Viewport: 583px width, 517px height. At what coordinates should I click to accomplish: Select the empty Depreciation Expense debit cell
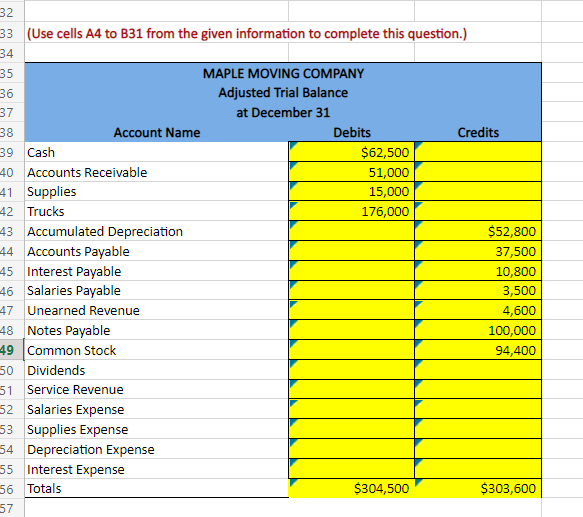tap(351, 449)
